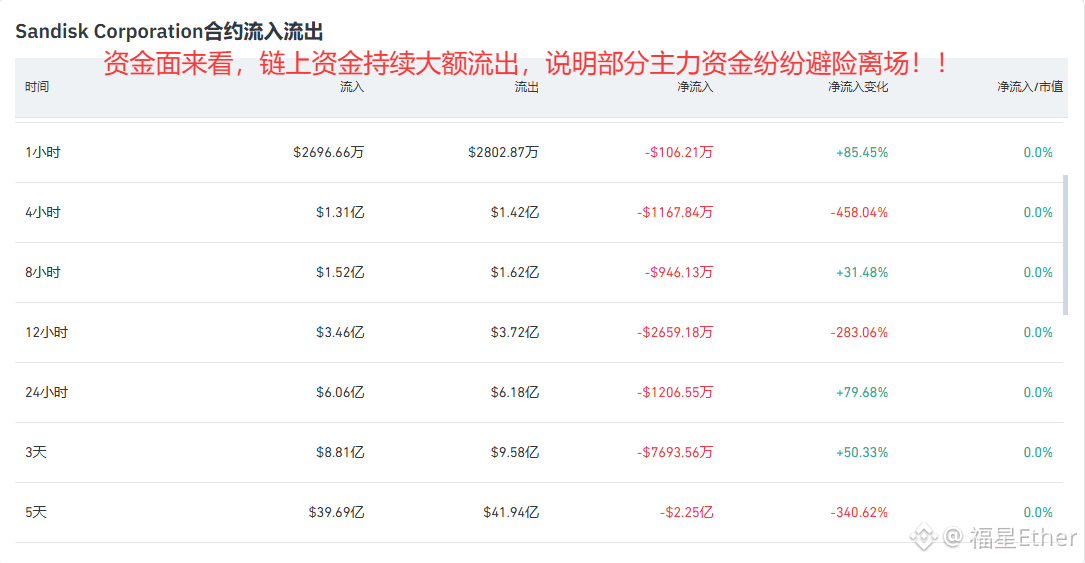Click the vertical scrollbar beside the table
The width and height of the screenshot is (1085, 563).
click(1065, 245)
